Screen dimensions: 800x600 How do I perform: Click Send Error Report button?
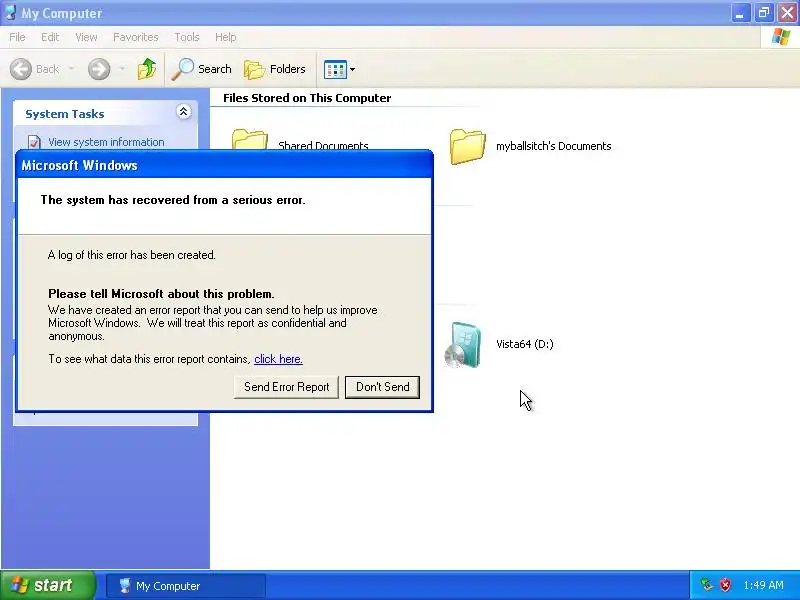286,387
